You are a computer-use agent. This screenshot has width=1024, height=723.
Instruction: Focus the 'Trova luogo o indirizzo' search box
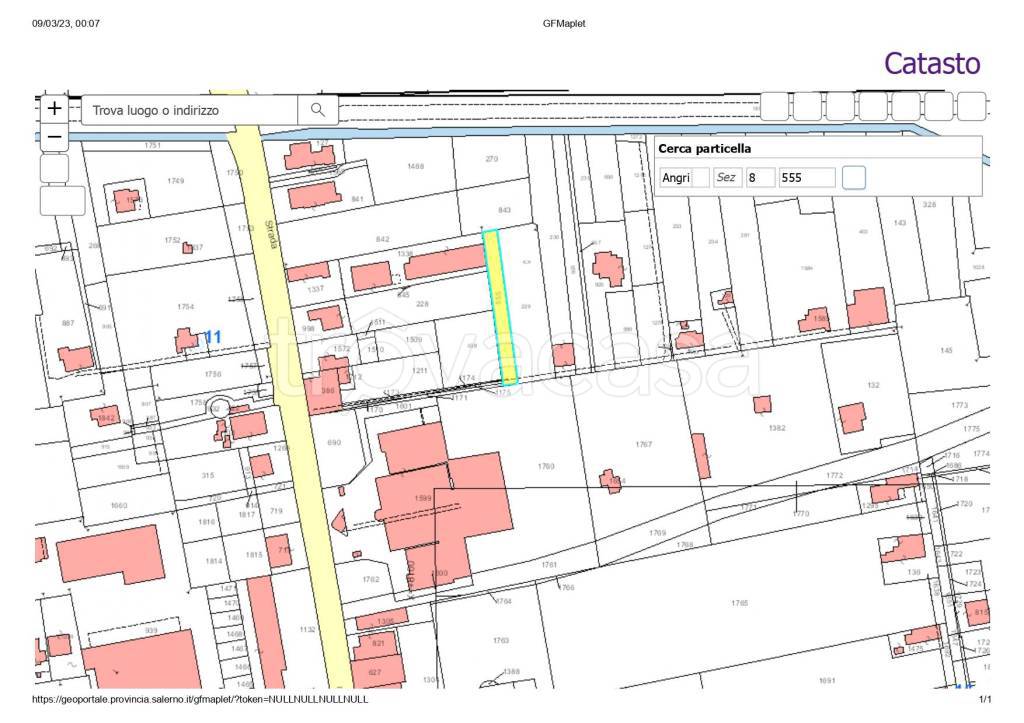[x=190, y=110]
